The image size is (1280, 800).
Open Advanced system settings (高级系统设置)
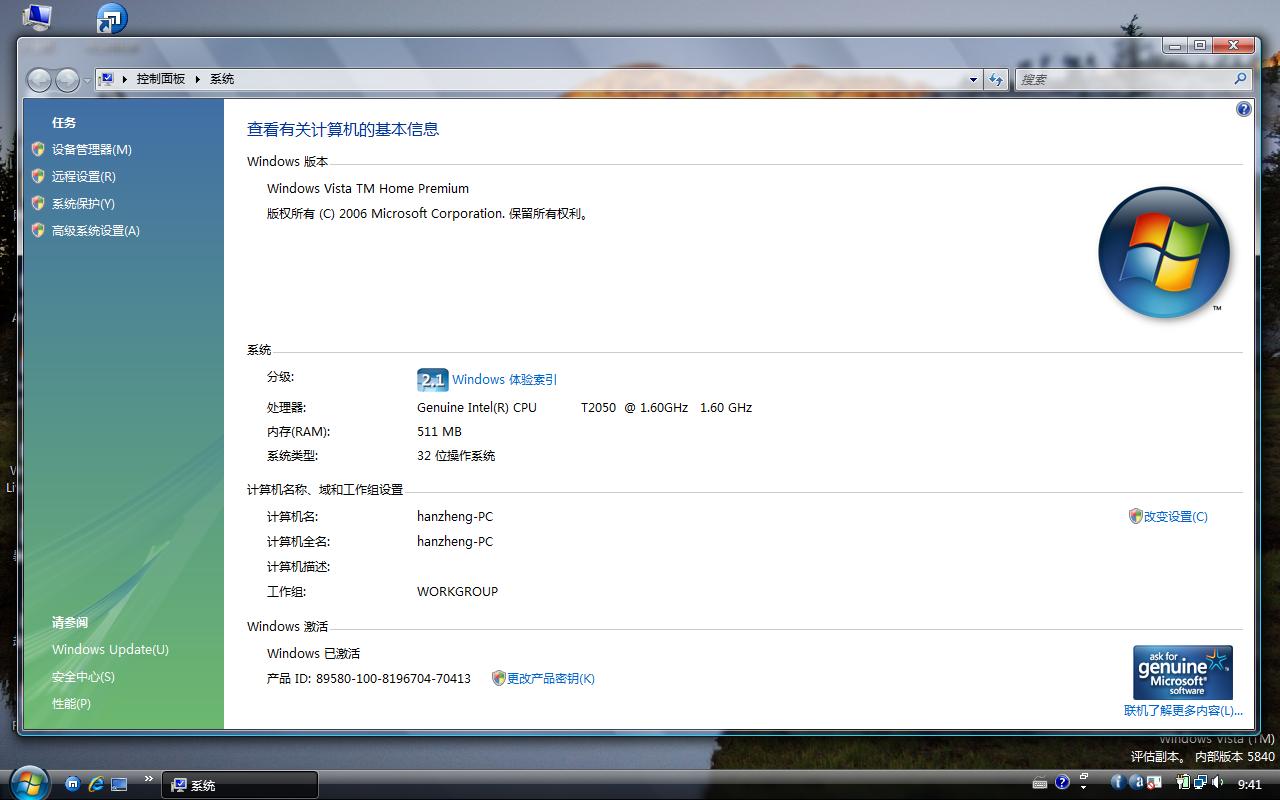96,231
